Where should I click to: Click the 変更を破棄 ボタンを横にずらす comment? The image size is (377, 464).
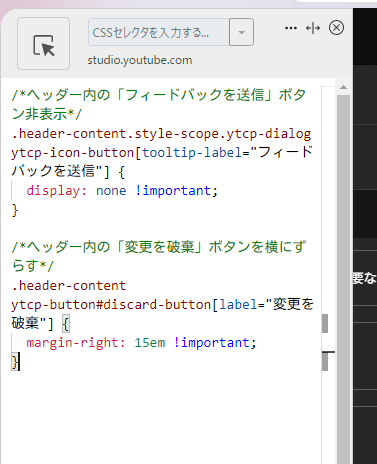(x=159, y=256)
